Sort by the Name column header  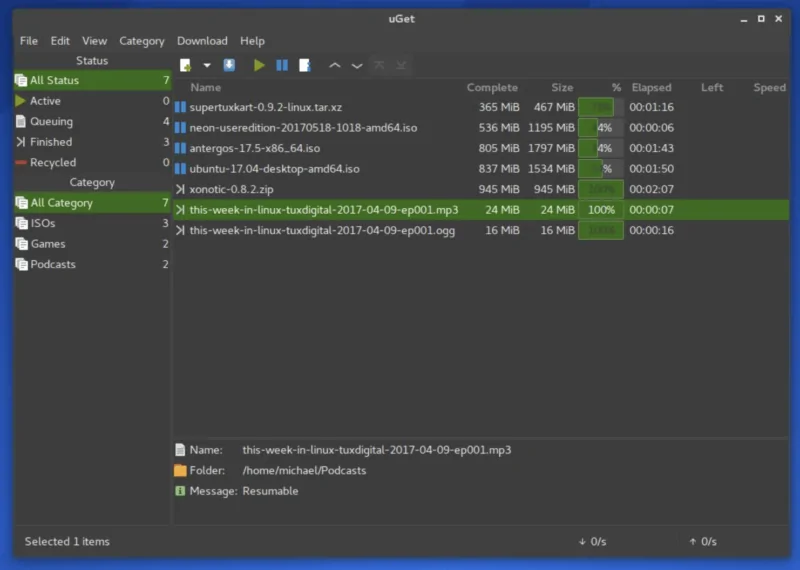coord(205,87)
